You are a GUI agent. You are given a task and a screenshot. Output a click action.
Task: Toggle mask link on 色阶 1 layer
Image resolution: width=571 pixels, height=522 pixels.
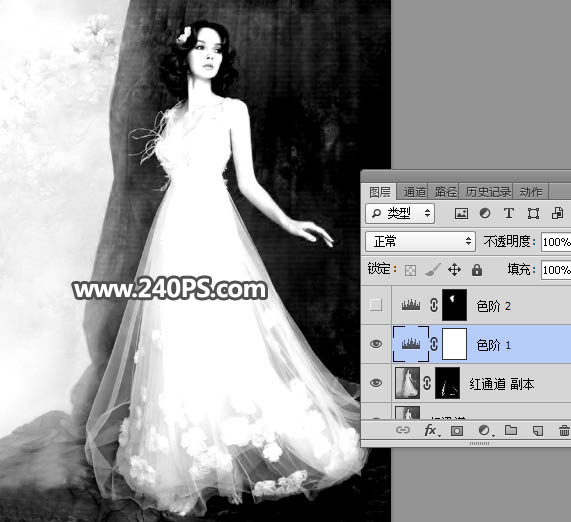(433, 344)
